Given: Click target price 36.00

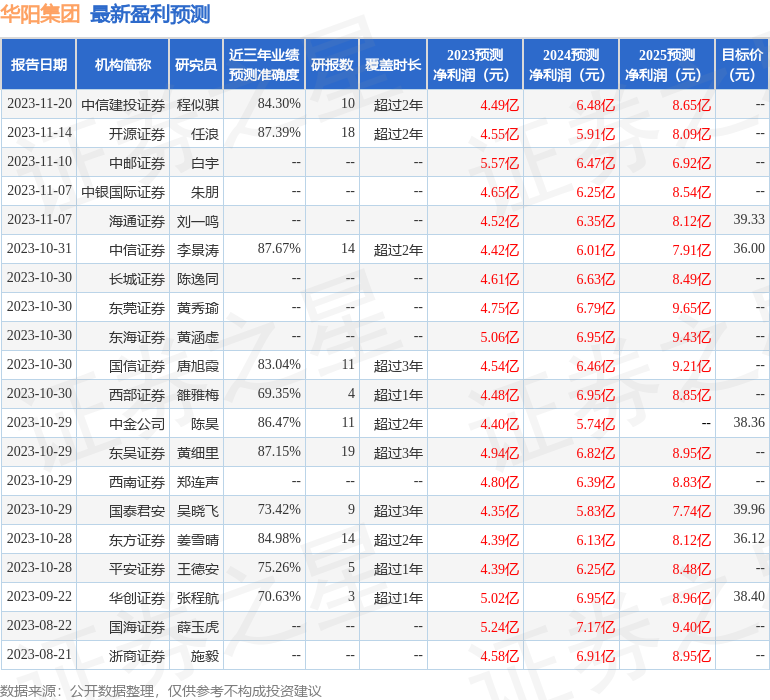Looking at the screenshot, I should 749,249.
